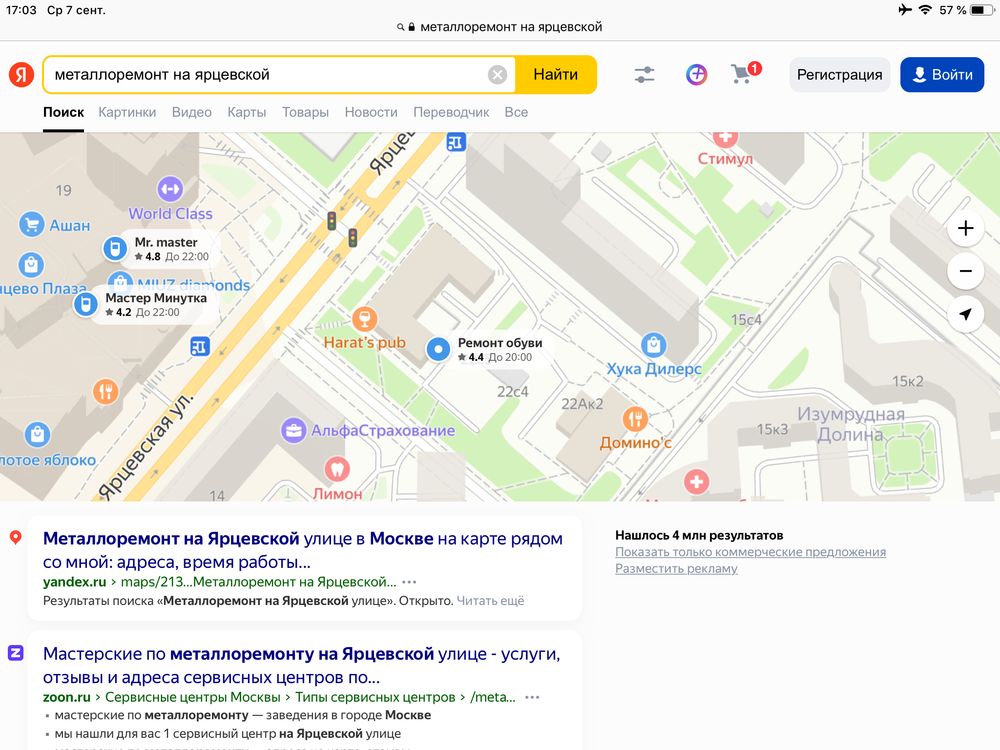This screenshot has width=1000, height=750.
Task: Switch to the Картинки tab
Action: 127,112
